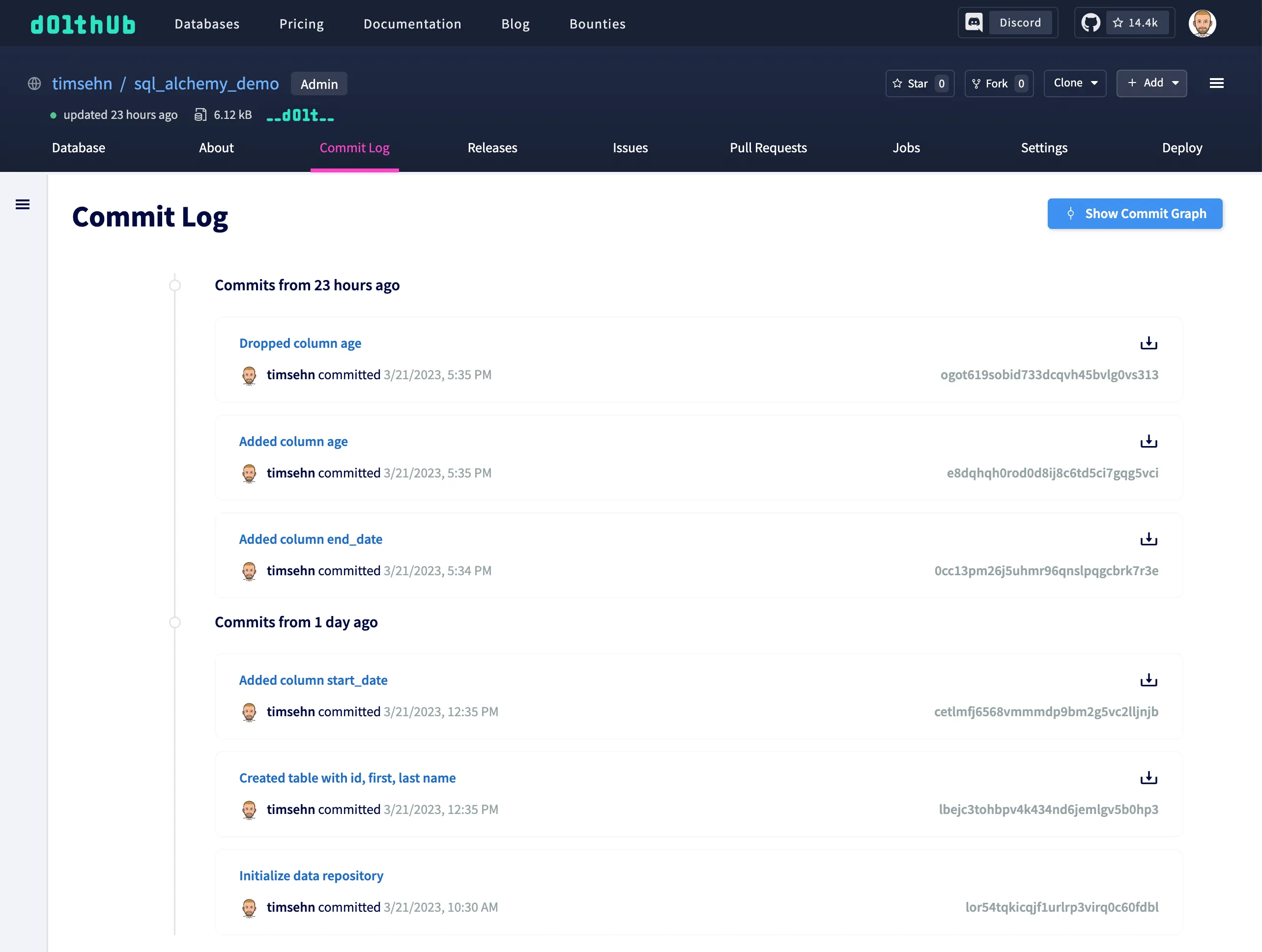Viewport: 1262px width, 952px height.
Task: Show the commit graph
Action: tap(1135, 213)
